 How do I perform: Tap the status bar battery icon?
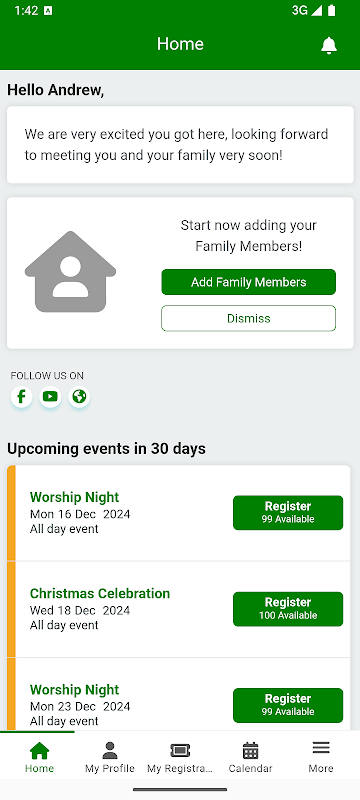click(x=332, y=10)
